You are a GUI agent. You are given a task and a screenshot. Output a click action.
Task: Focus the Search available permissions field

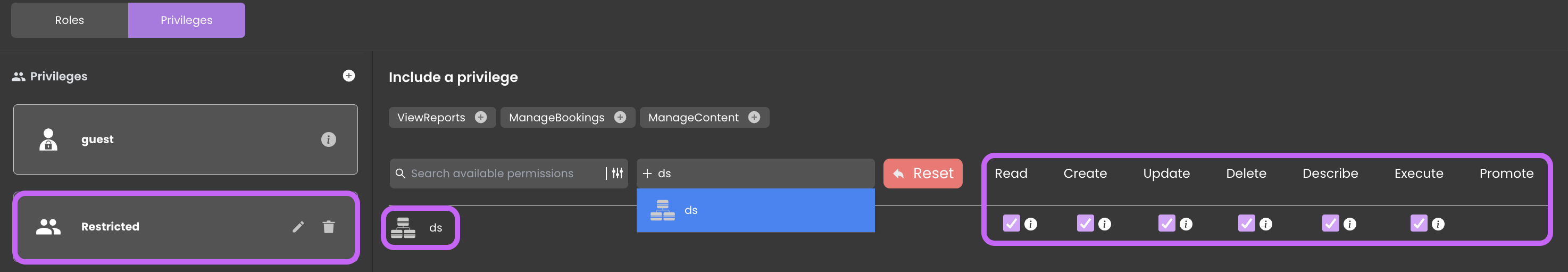coord(499,174)
